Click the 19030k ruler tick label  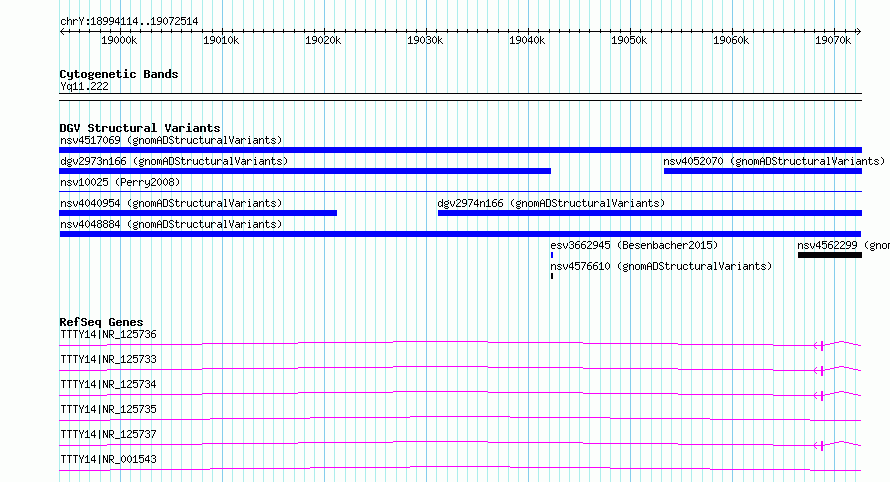[x=425, y=41]
